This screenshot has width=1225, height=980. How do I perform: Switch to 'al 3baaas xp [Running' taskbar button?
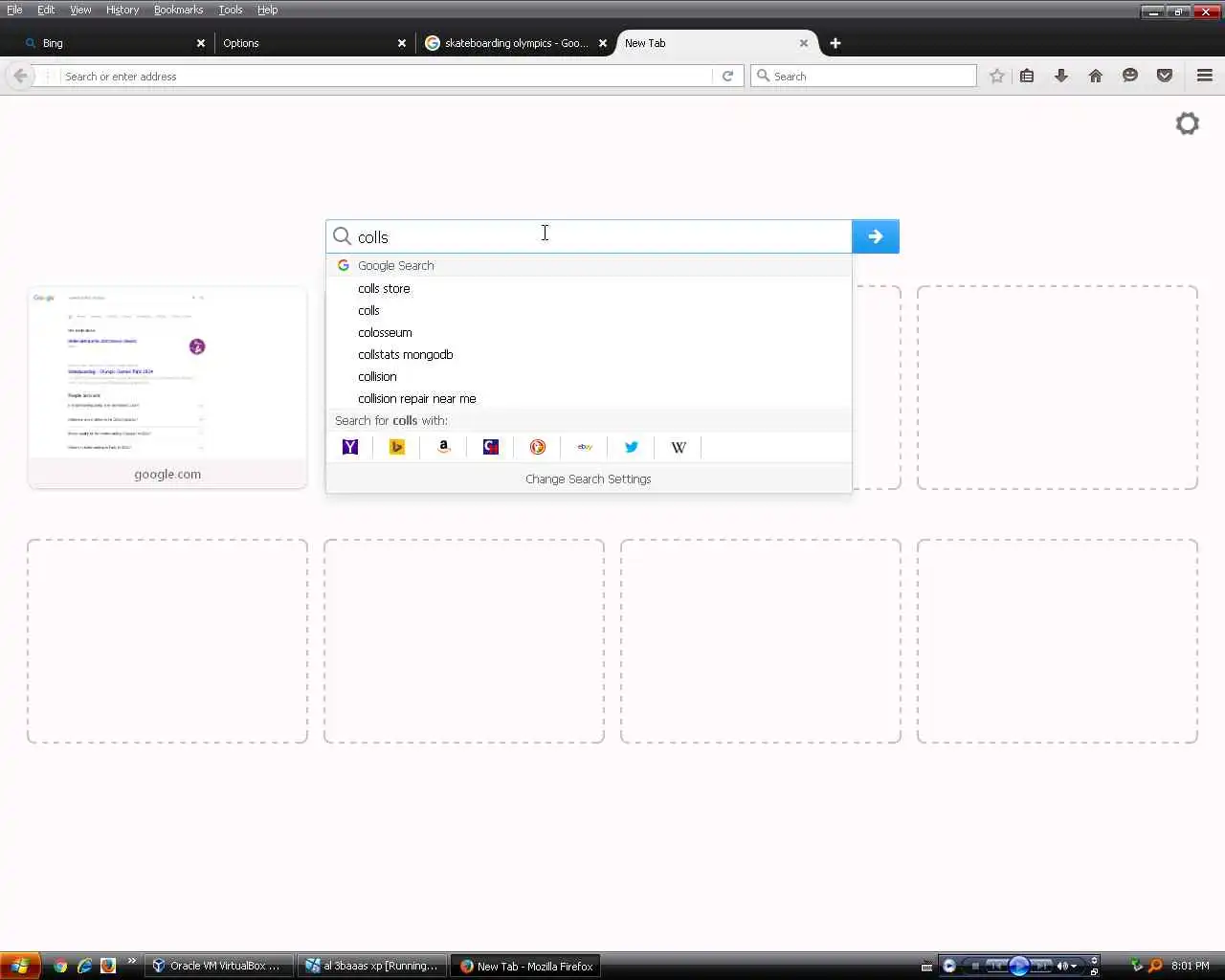coord(371,966)
